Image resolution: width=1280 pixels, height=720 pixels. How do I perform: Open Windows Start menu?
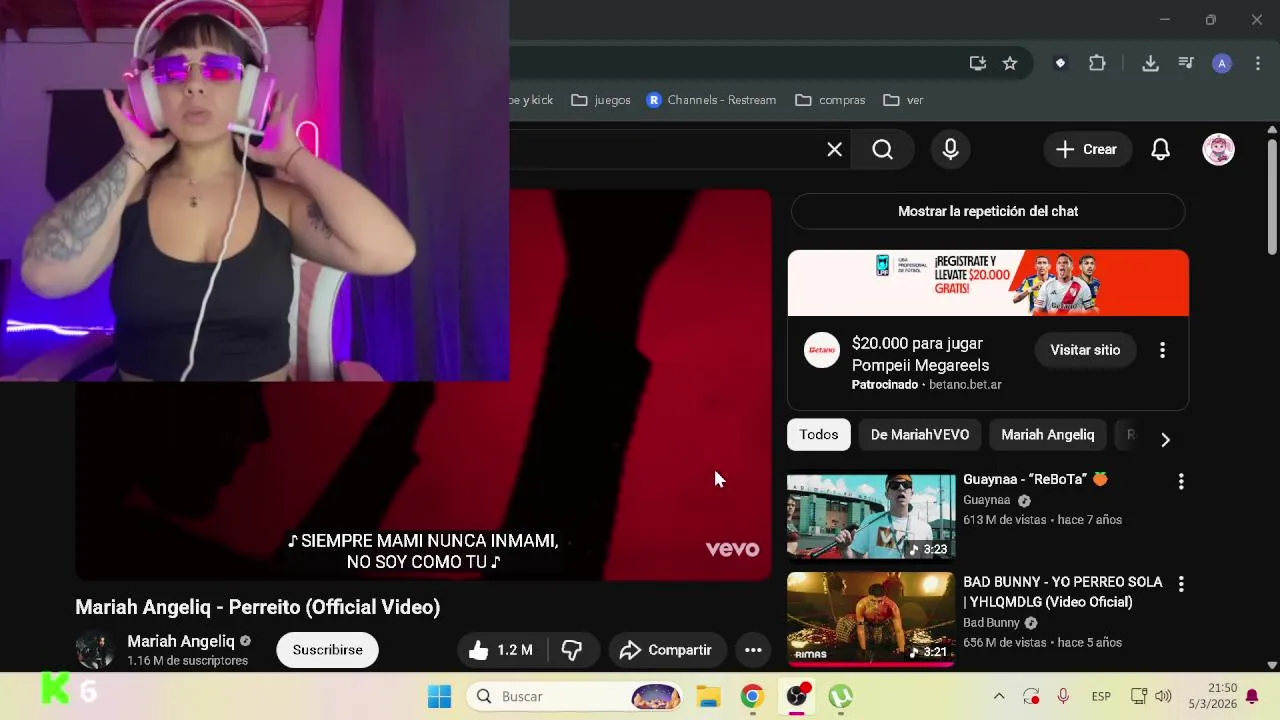(x=439, y=696)
